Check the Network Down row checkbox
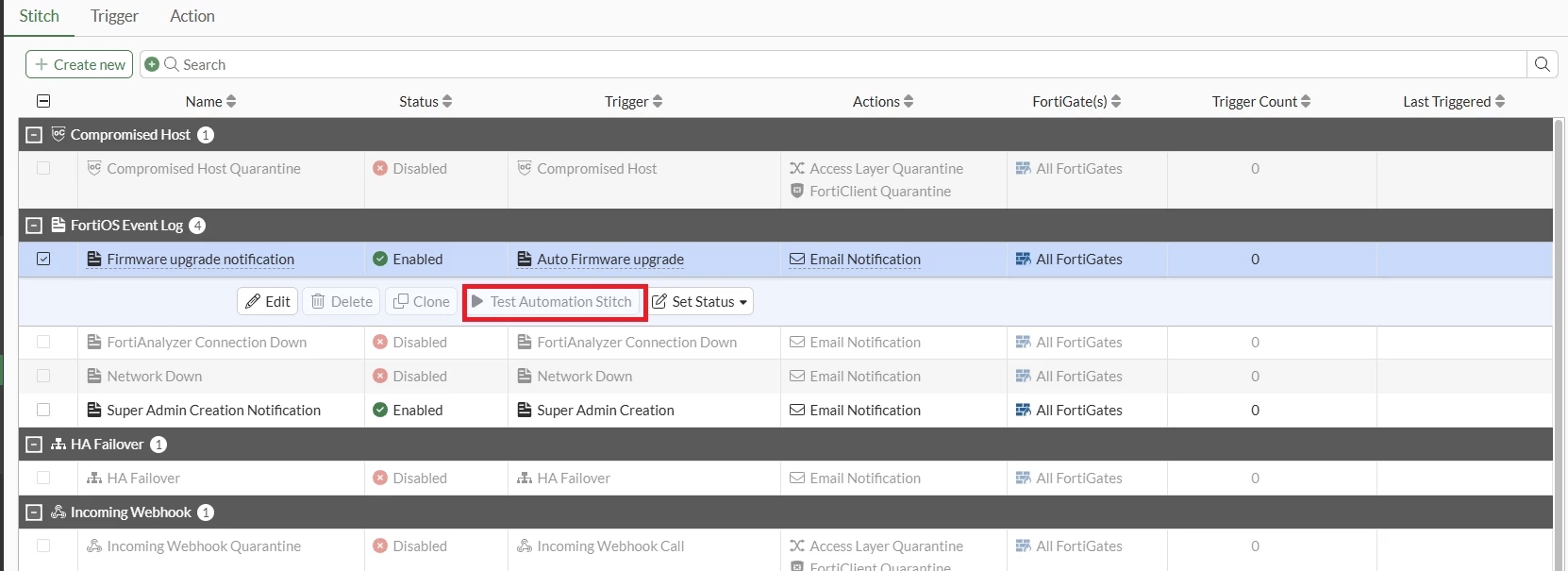 pyautogui.click(x=43, y=376)
